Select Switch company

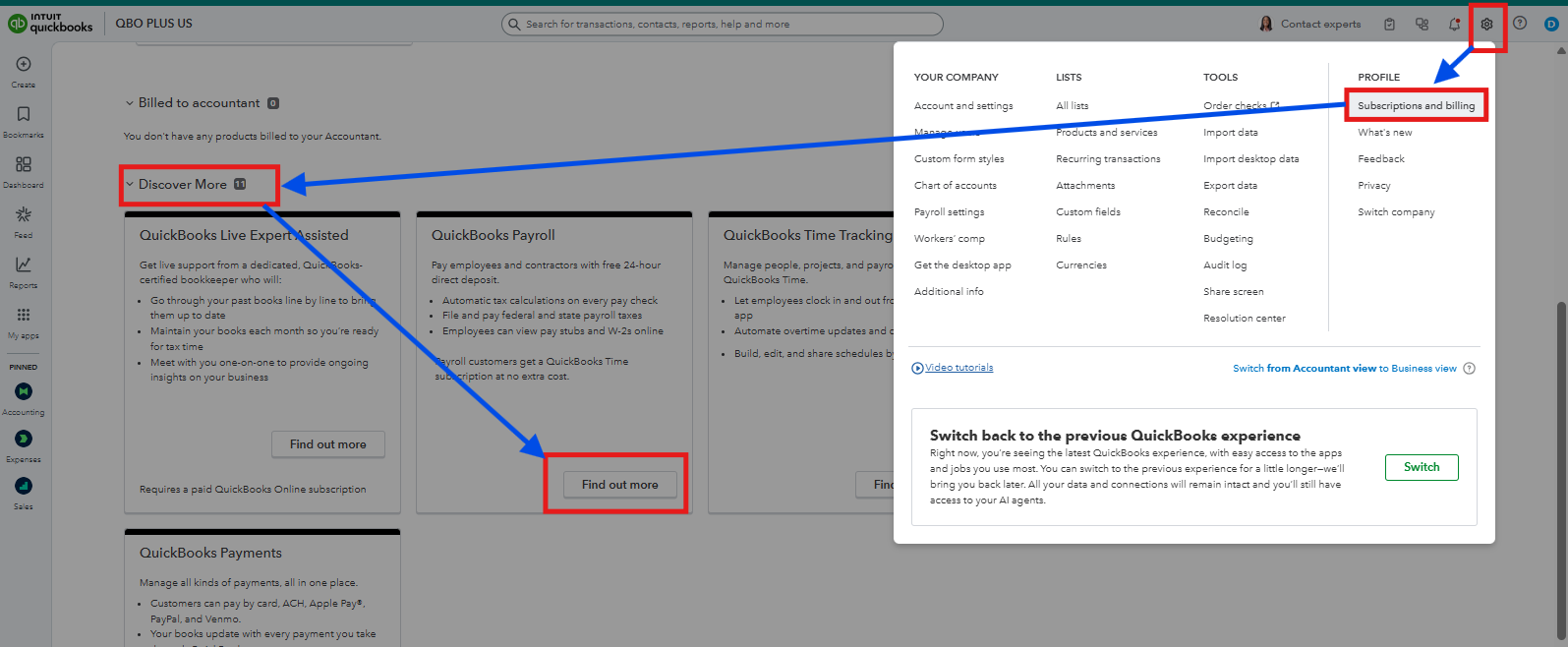(1396, 212)
